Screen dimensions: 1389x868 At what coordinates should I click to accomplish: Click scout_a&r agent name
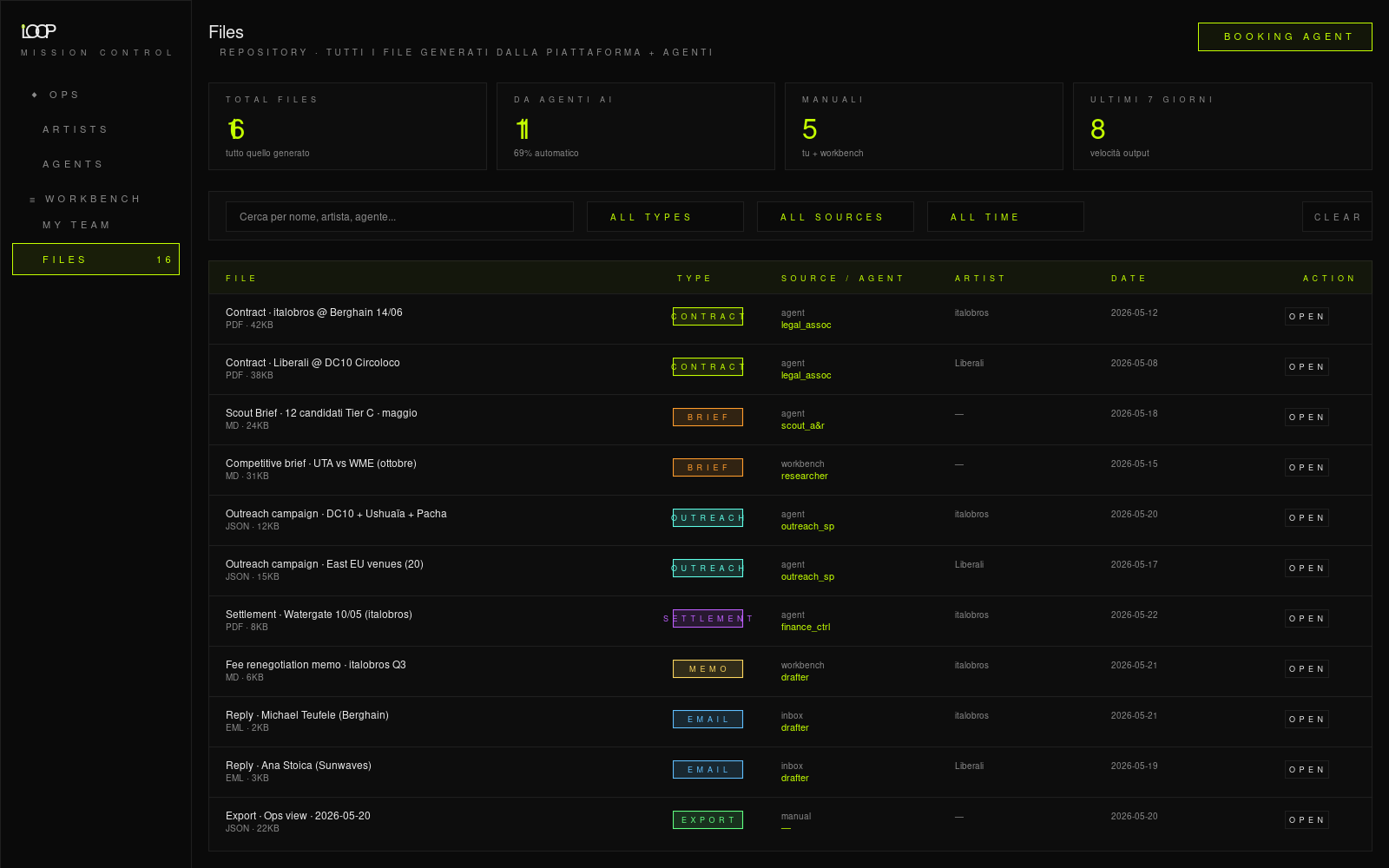click(802, 426)
